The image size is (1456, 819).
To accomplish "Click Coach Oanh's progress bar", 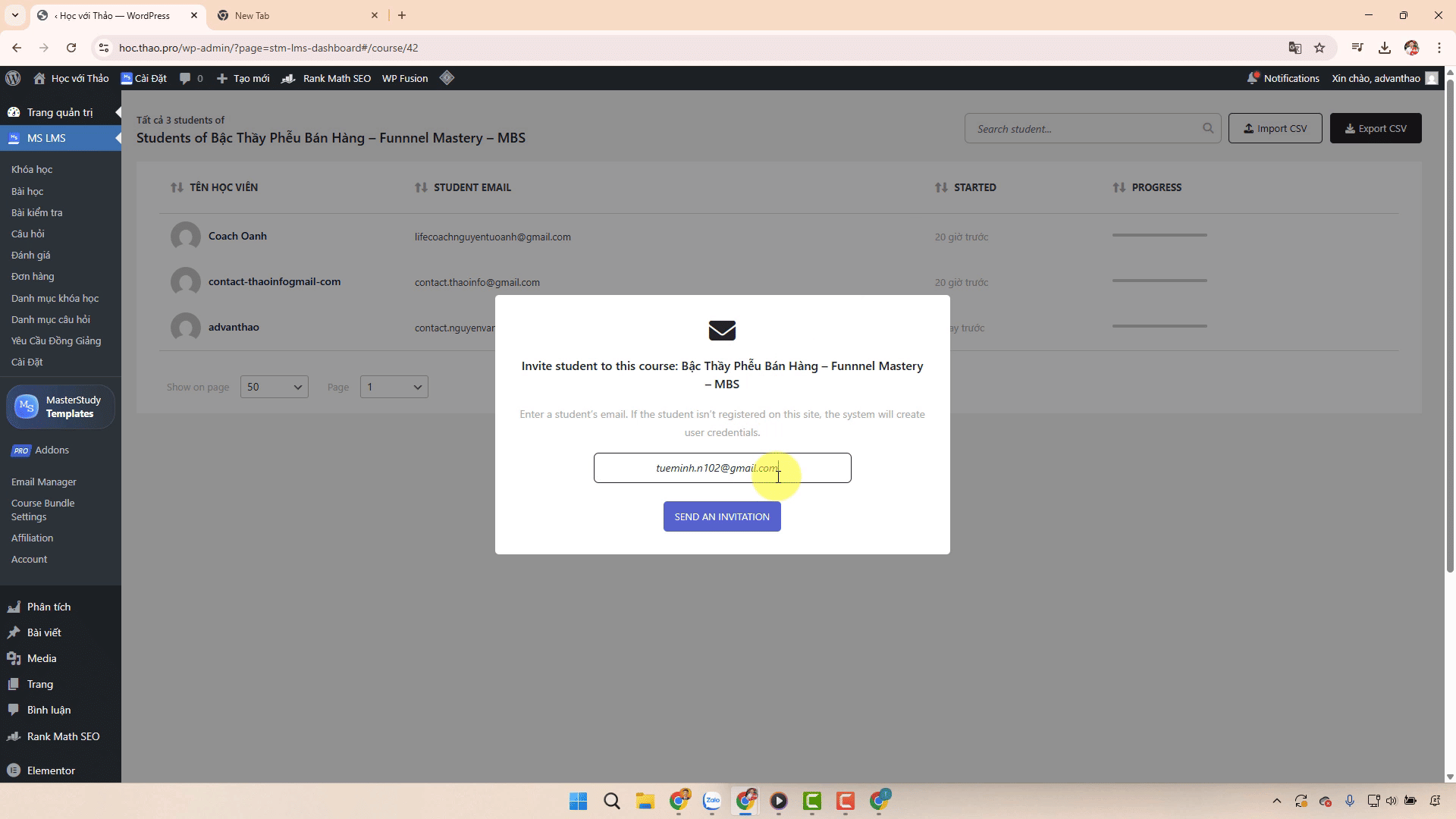I will pyautogui.click(x=1159, y=235).
